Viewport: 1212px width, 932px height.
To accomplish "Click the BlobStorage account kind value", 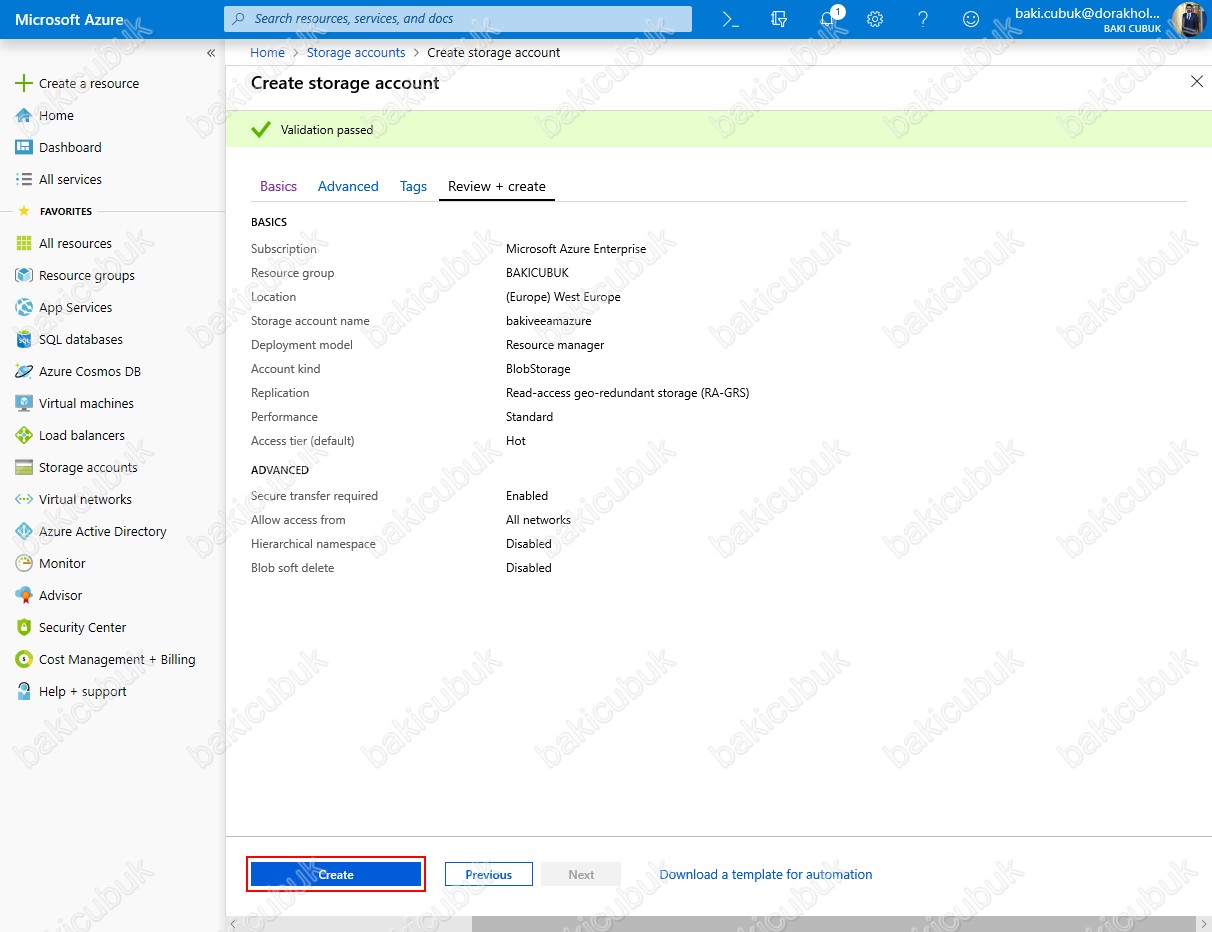I will click(x=538, y=369).
